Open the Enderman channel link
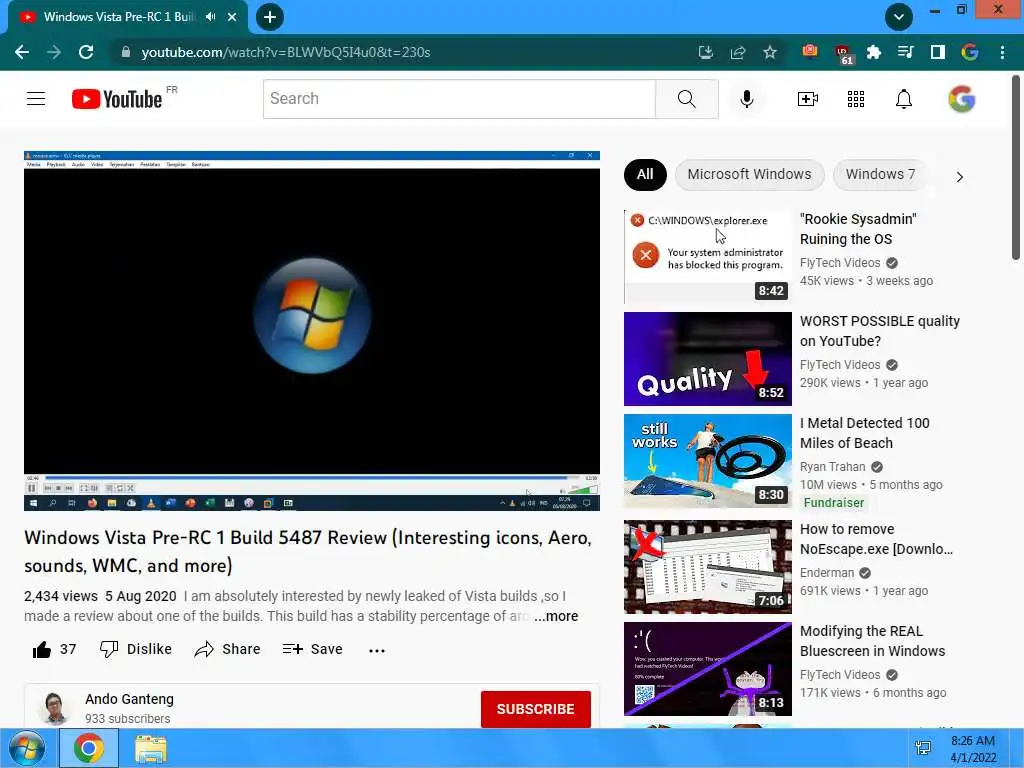 (827, 572)
